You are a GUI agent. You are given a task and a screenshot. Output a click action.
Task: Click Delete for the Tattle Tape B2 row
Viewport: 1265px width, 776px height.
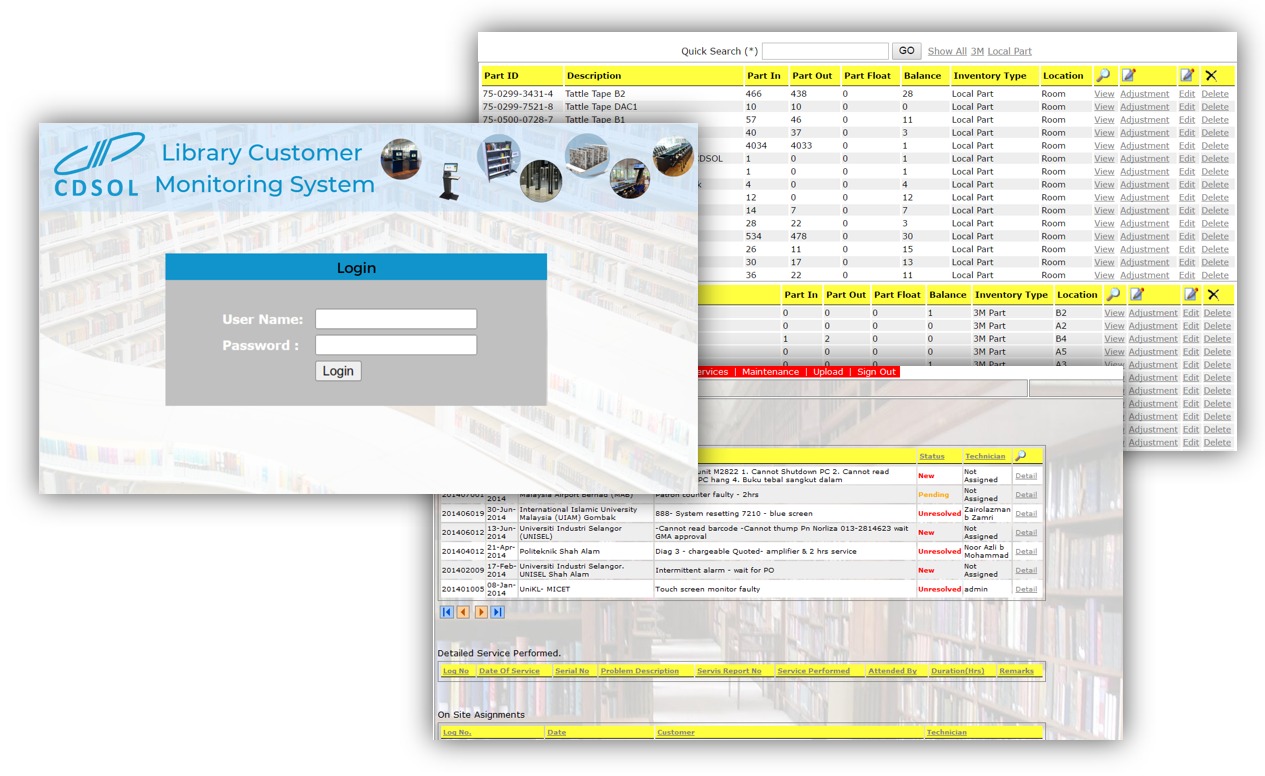click(1215, 94)
